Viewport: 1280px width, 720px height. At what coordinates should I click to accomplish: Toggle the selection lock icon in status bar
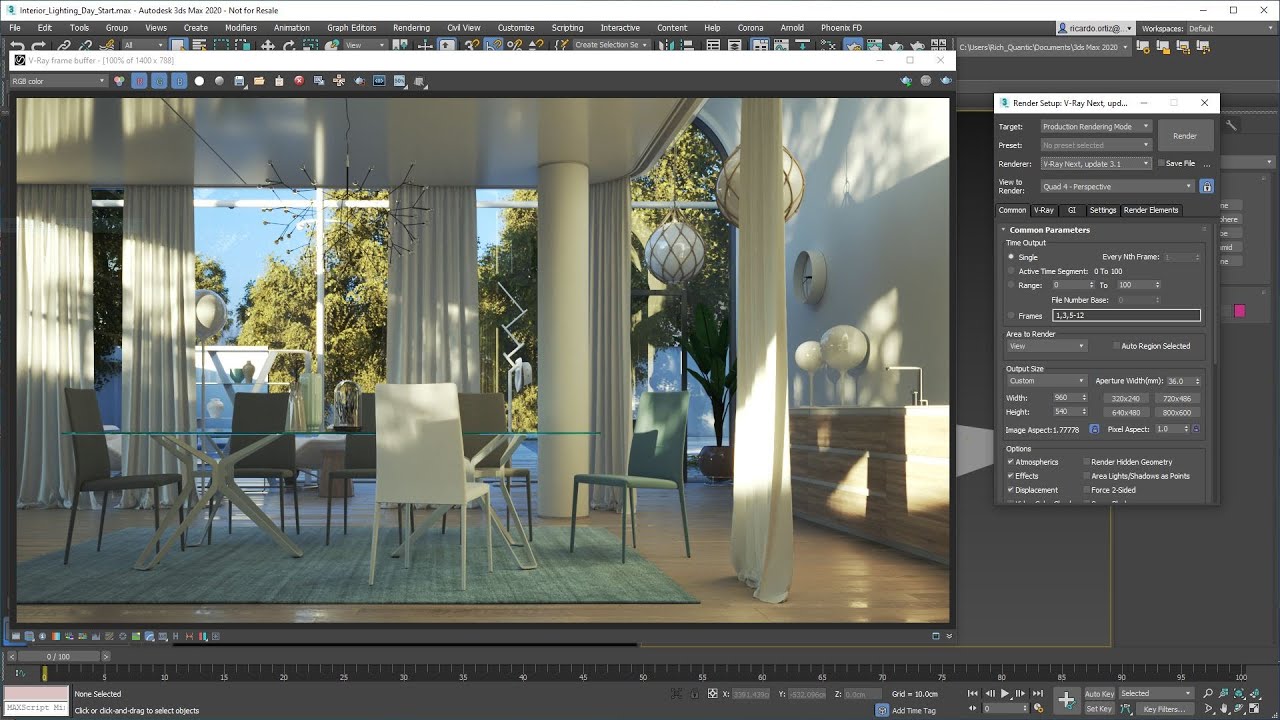click(695, 693)
